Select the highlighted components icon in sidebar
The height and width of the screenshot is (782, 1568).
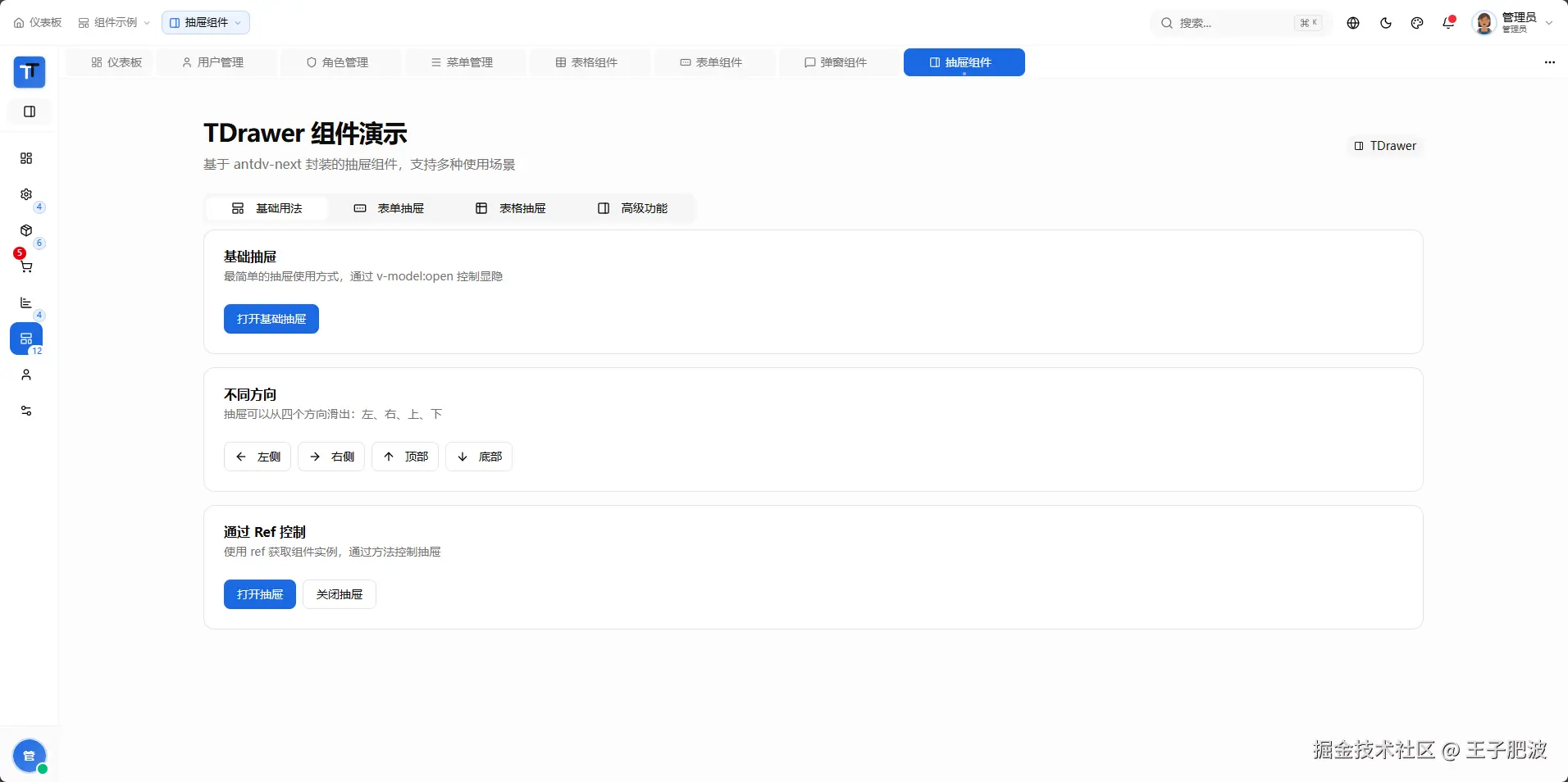coord(26,339)
